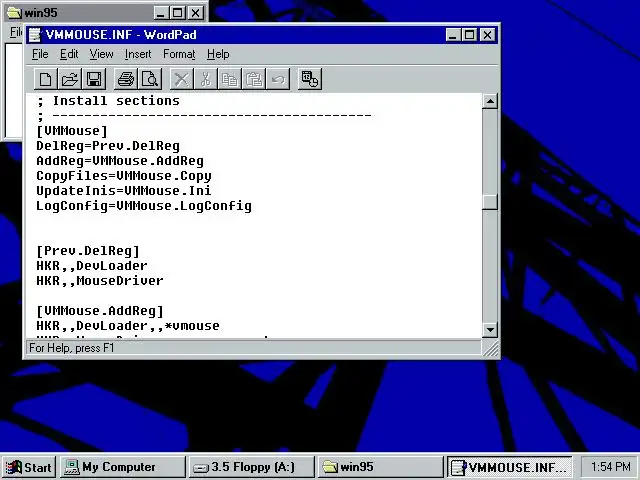
Task: Click the '[VMMouse.AddReg]' section header
Action: point(100,311)
